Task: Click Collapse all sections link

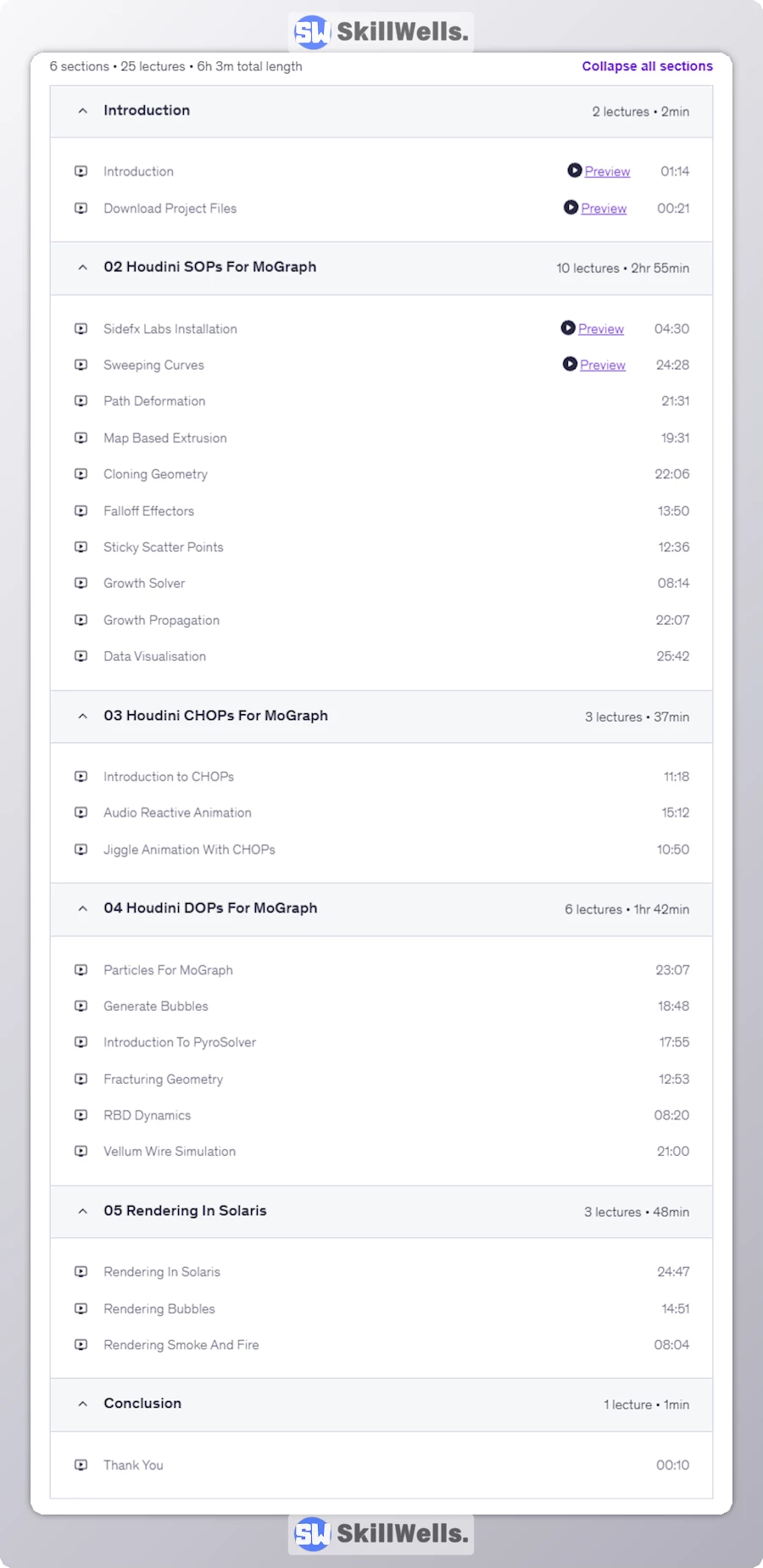Action: click(x=647, y=66)
